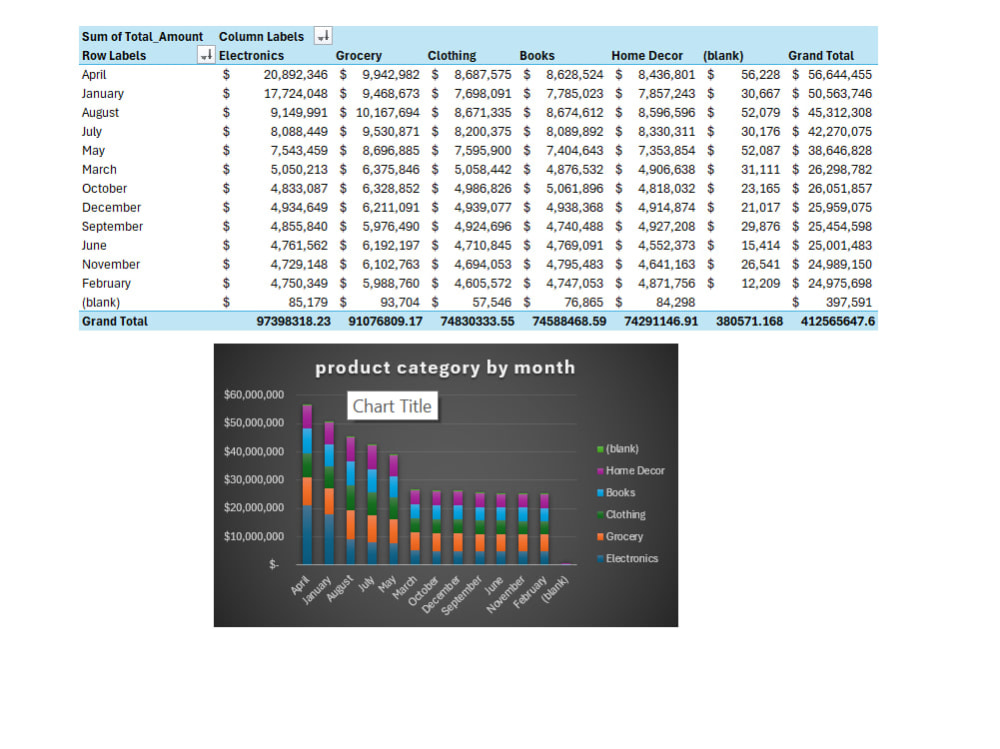Select April Electronics value 20,892,346
The height and width of the screenshot is (749, 1000).
pyautogui.click(x=295, y=75)
